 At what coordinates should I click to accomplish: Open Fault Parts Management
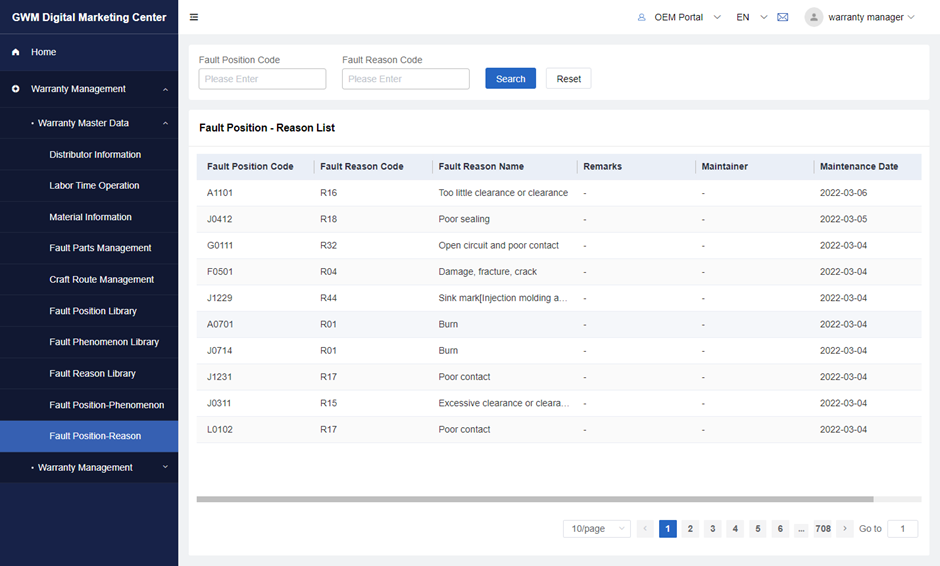(100, 248)
